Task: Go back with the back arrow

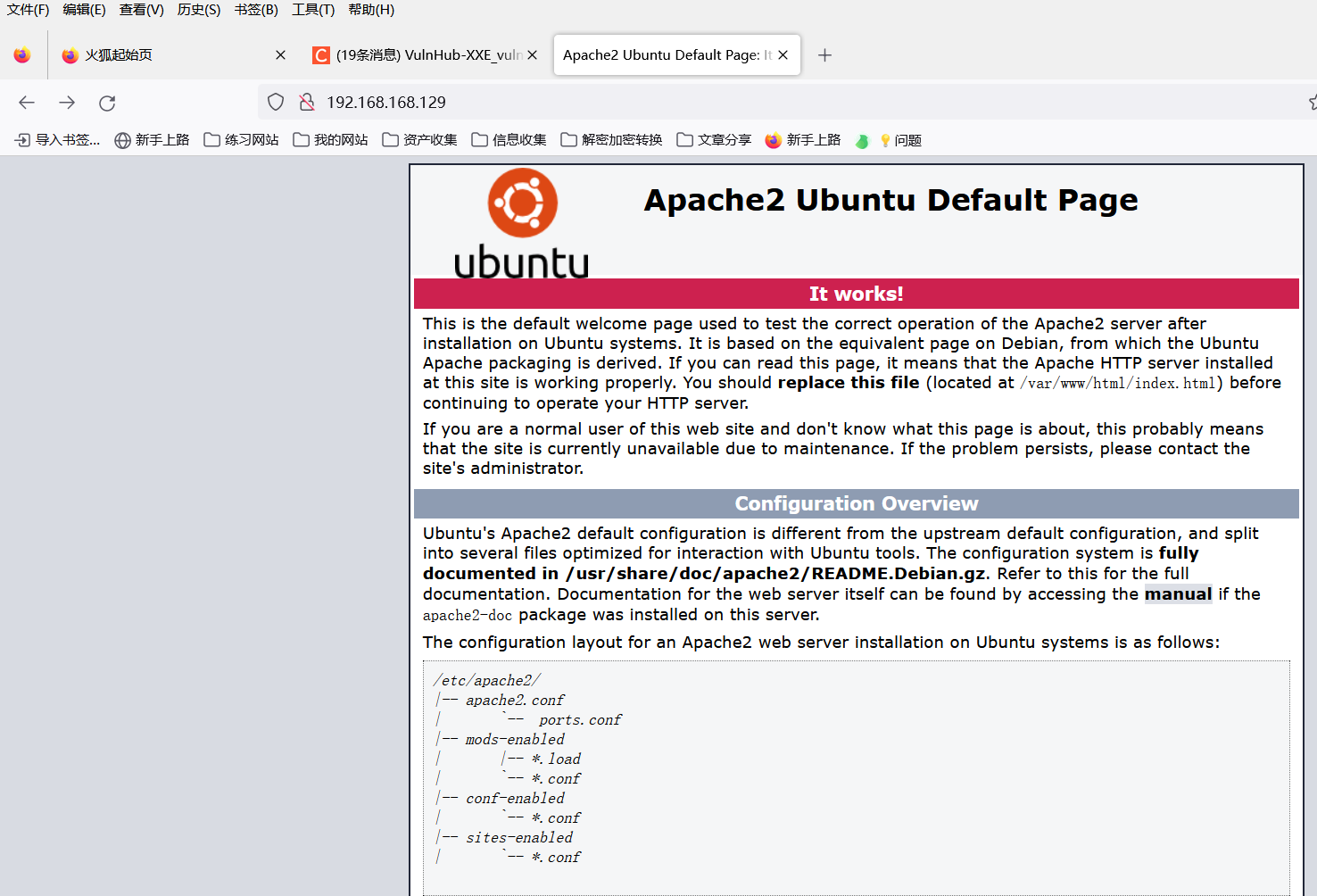Action: [27, 103]
